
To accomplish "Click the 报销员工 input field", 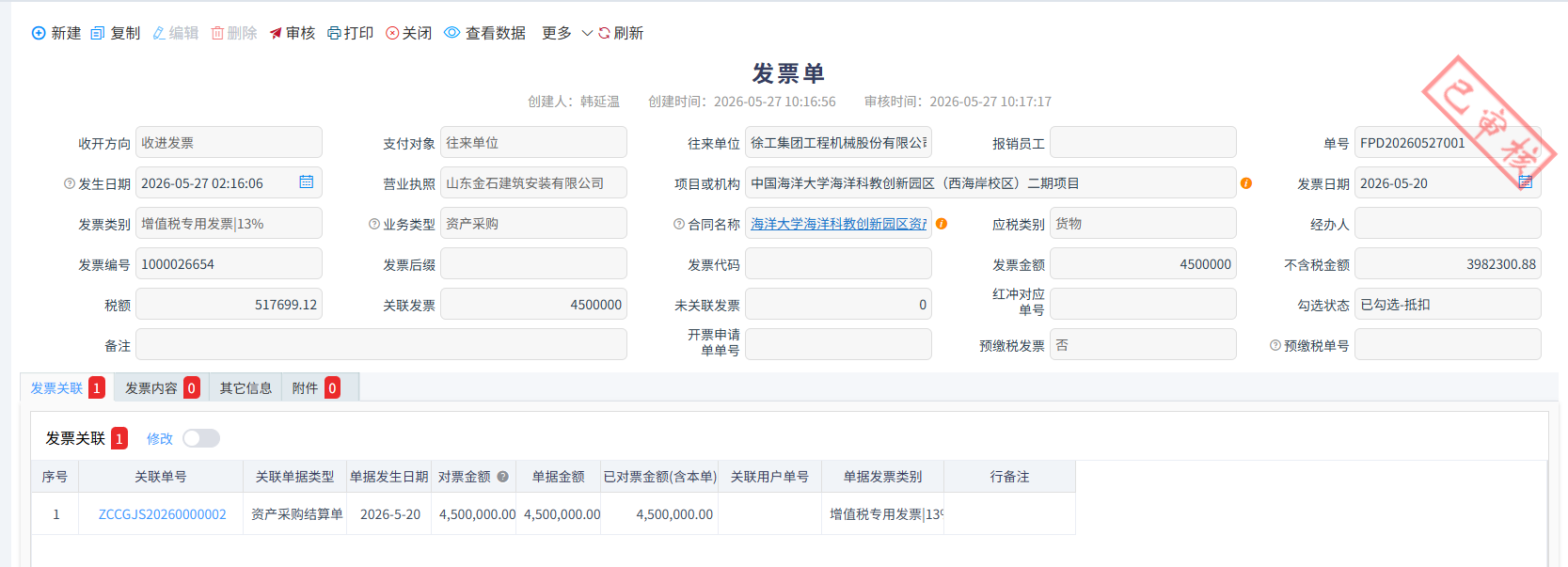I will [x=1143, y=143].
